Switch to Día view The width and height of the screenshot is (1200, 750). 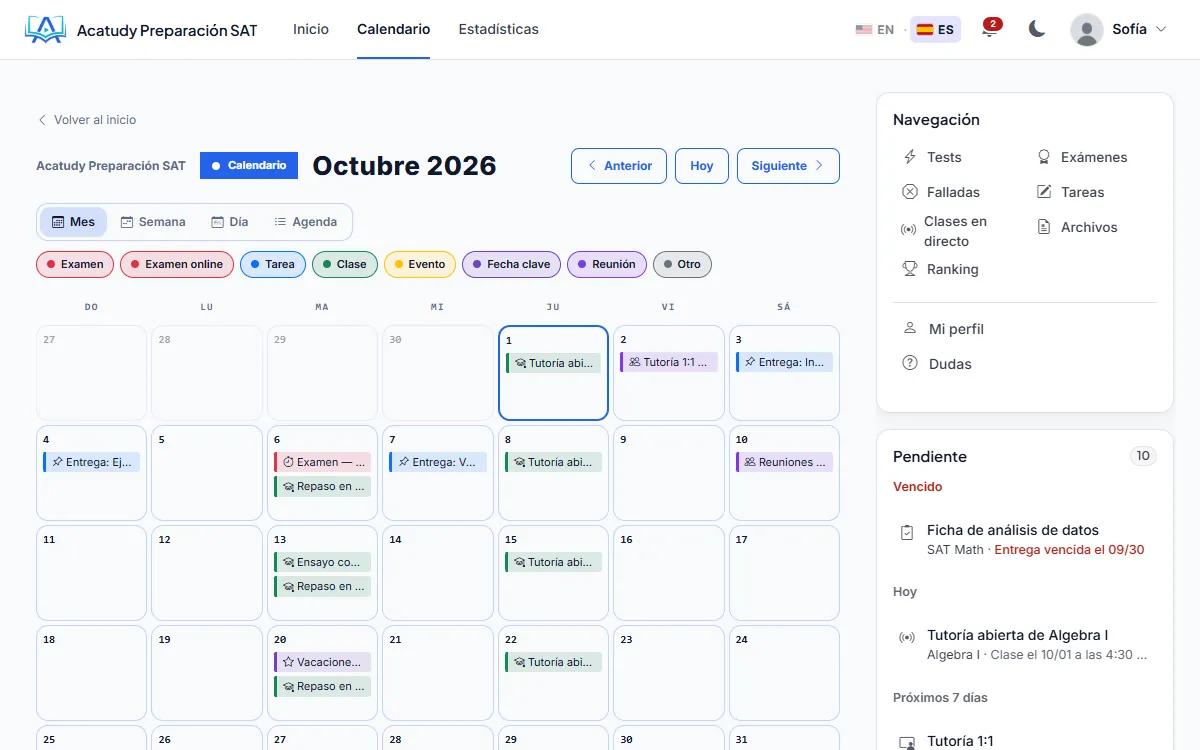pyautogui.click(x=230, y=222)
